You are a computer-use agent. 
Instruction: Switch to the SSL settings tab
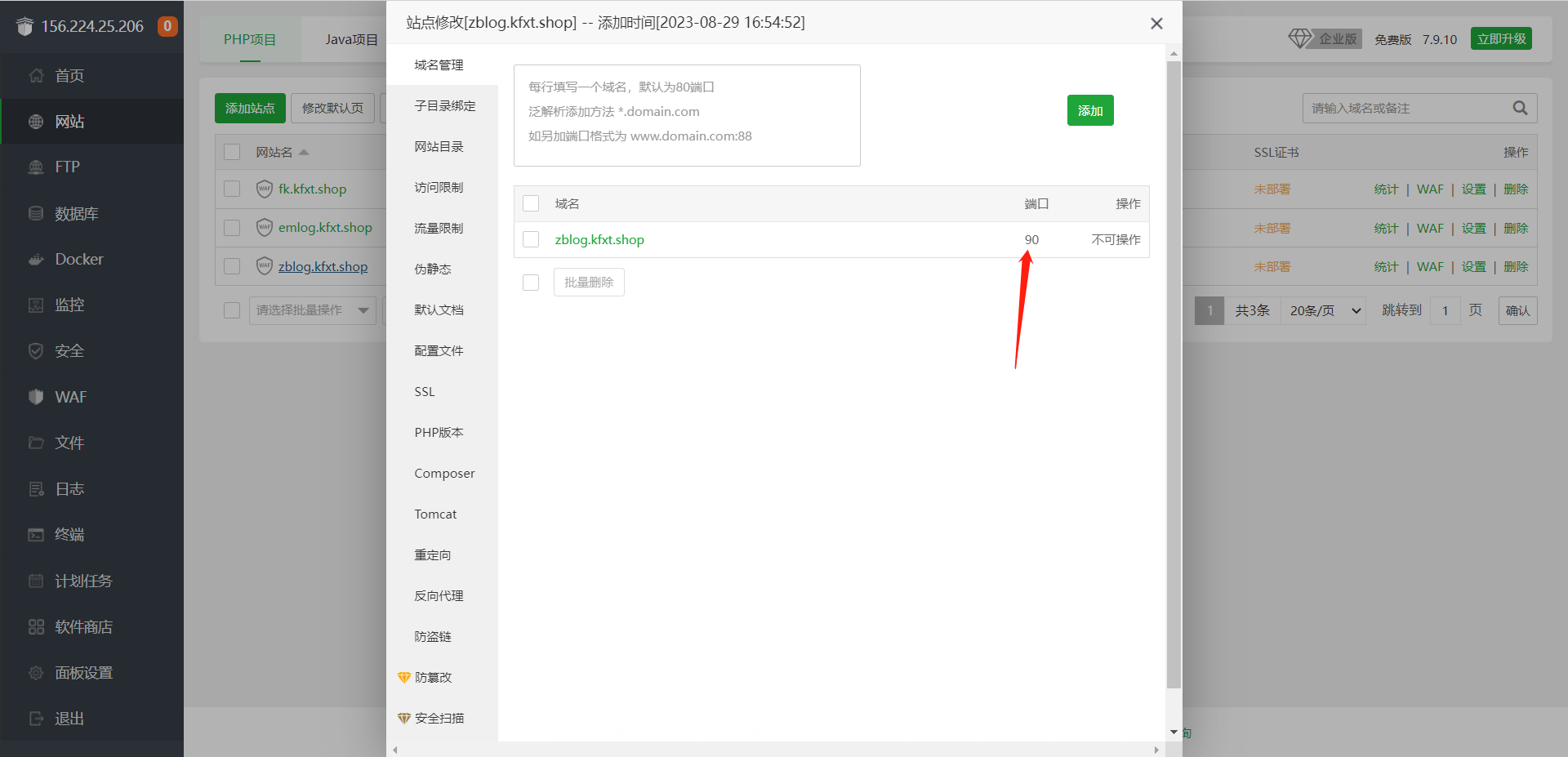(x=425, y=392)
